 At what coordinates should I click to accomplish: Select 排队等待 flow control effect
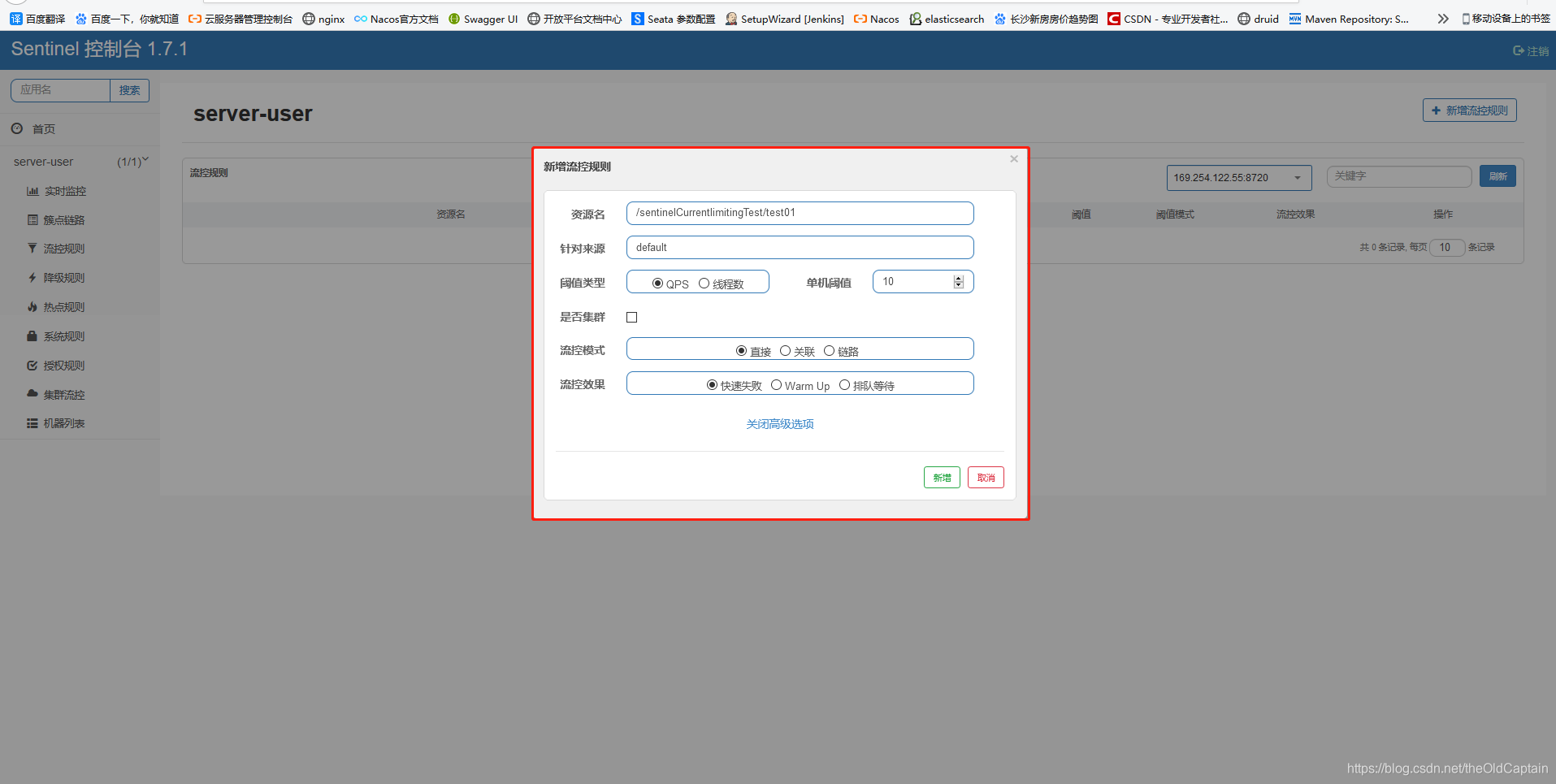coord(844,385)
